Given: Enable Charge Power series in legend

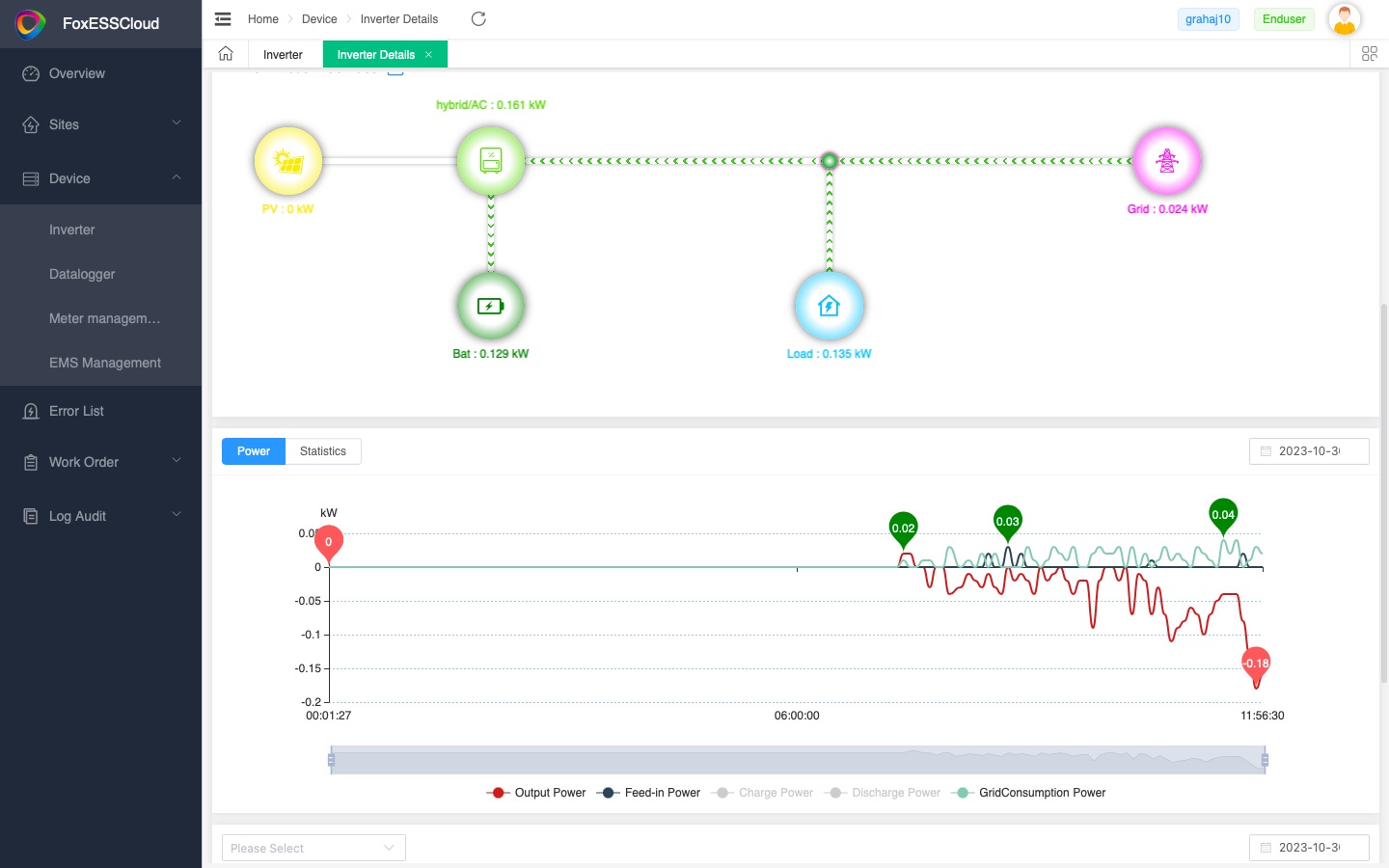Looking at the screenshot, I should 763,793.
